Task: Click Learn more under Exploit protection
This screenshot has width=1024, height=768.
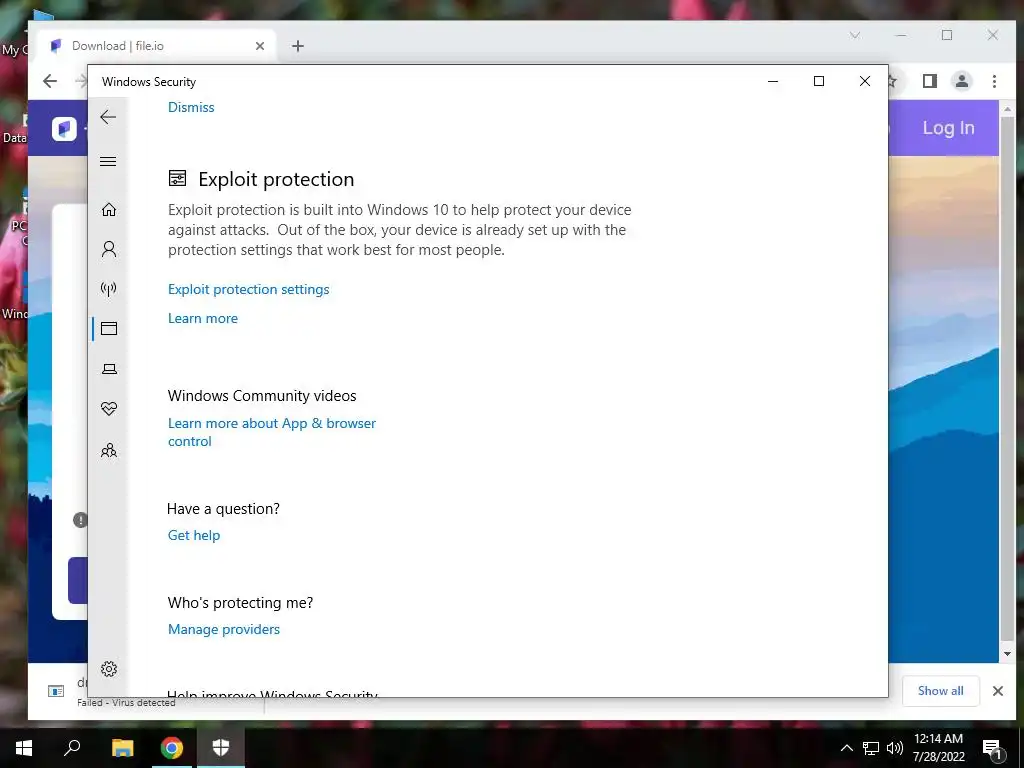Action: point(203,318)
